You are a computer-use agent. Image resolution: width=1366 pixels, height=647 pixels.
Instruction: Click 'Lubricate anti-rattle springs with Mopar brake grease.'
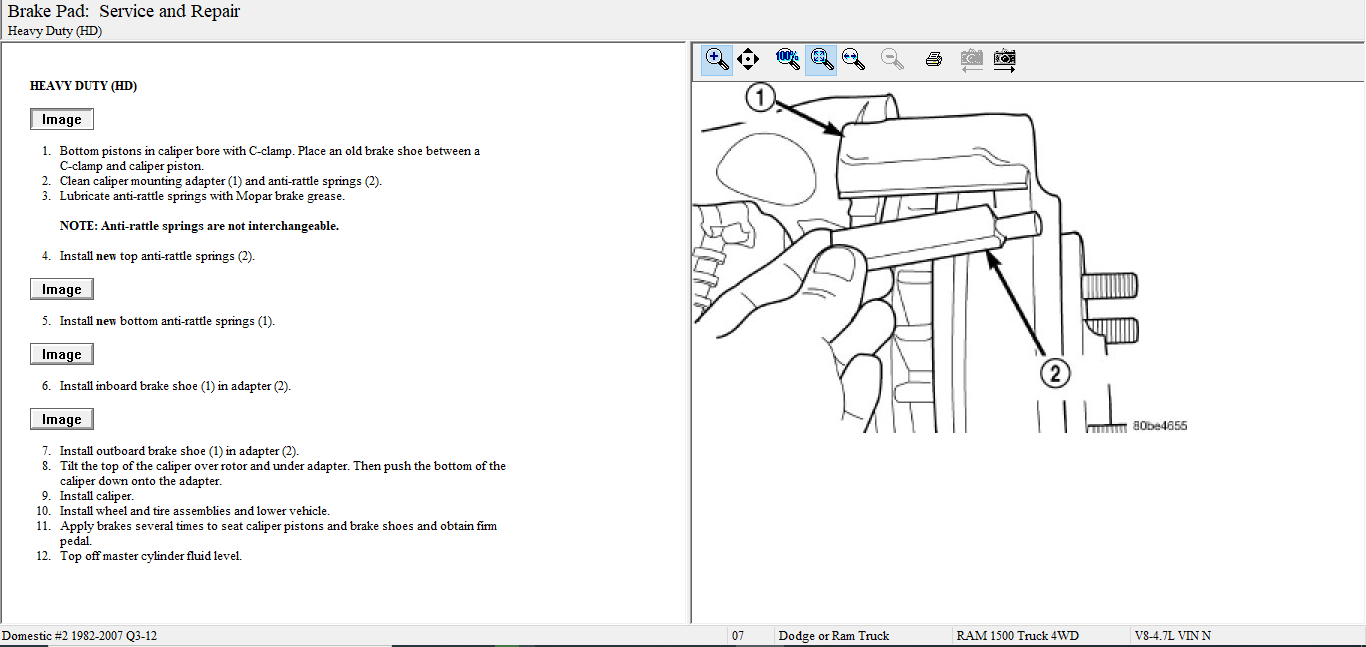pyautogui.click(x=202, y=196)
